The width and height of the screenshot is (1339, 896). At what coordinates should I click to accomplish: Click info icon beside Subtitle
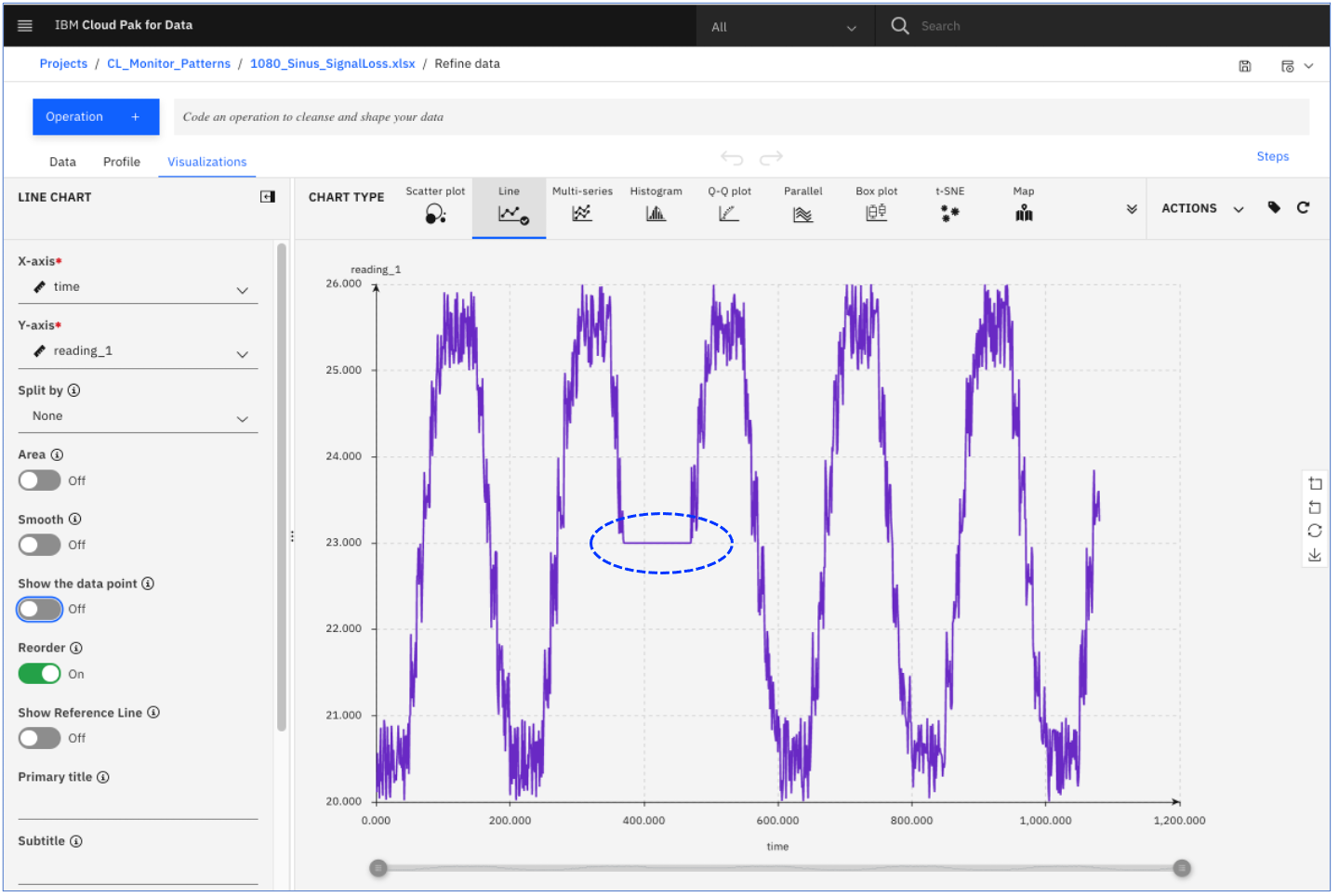point(76,841)
